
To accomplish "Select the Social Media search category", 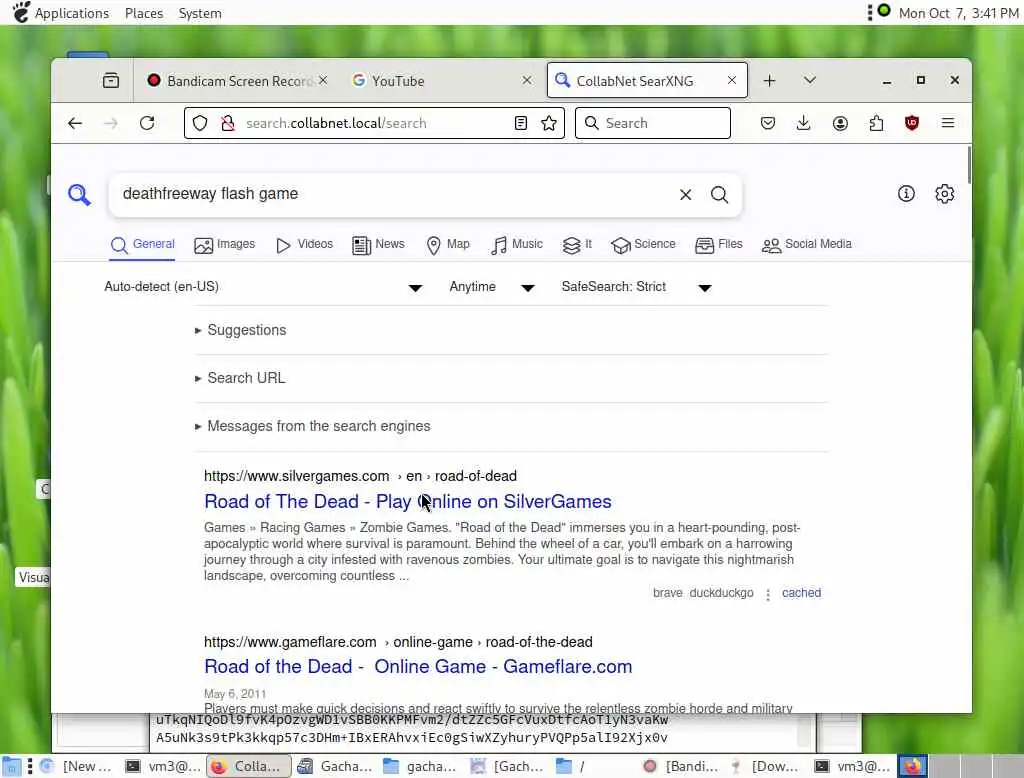I will 807,244.
